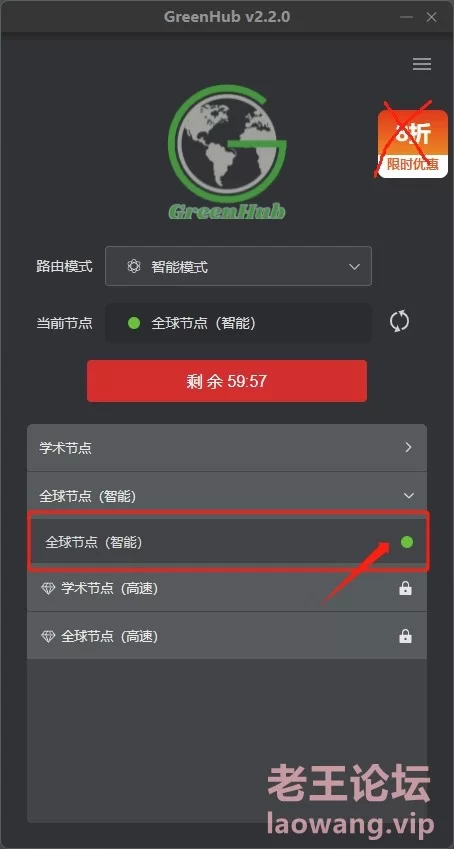Click the 当前节点 display field
This screenshot has height=849, width=454.
[238, 323]
